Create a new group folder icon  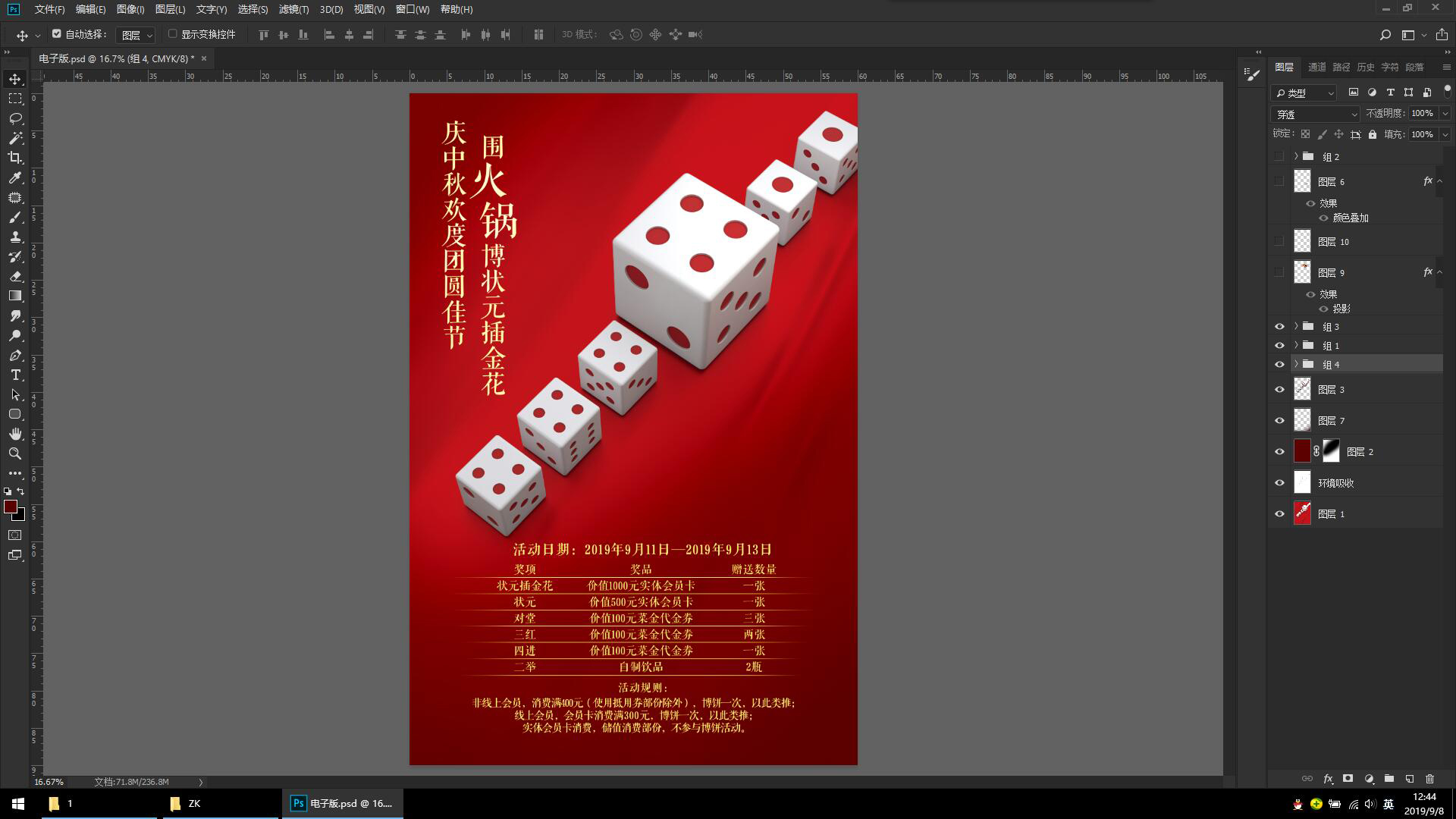pos(1389,779)
